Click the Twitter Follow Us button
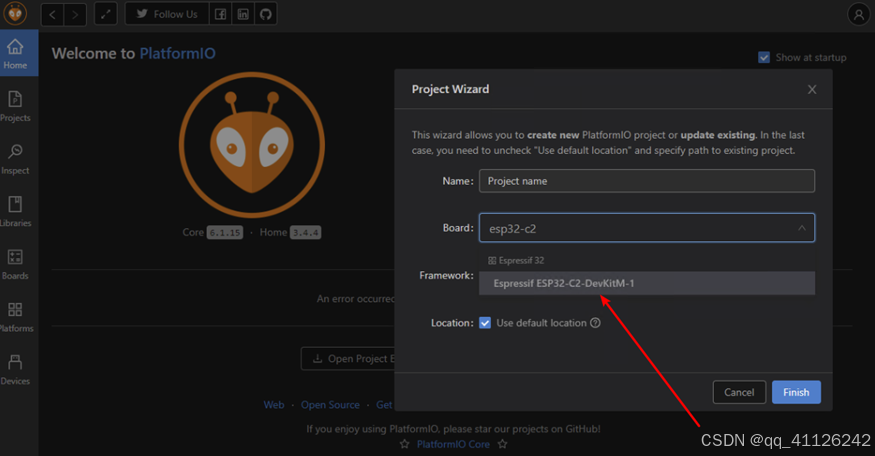This screenshot has height=456, width=875. pos(167,14)
